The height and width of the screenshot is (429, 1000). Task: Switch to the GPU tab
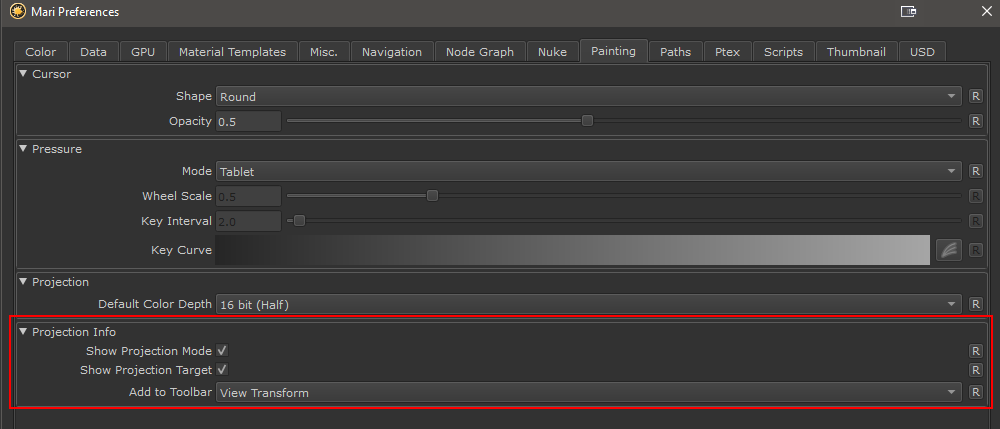143,51
